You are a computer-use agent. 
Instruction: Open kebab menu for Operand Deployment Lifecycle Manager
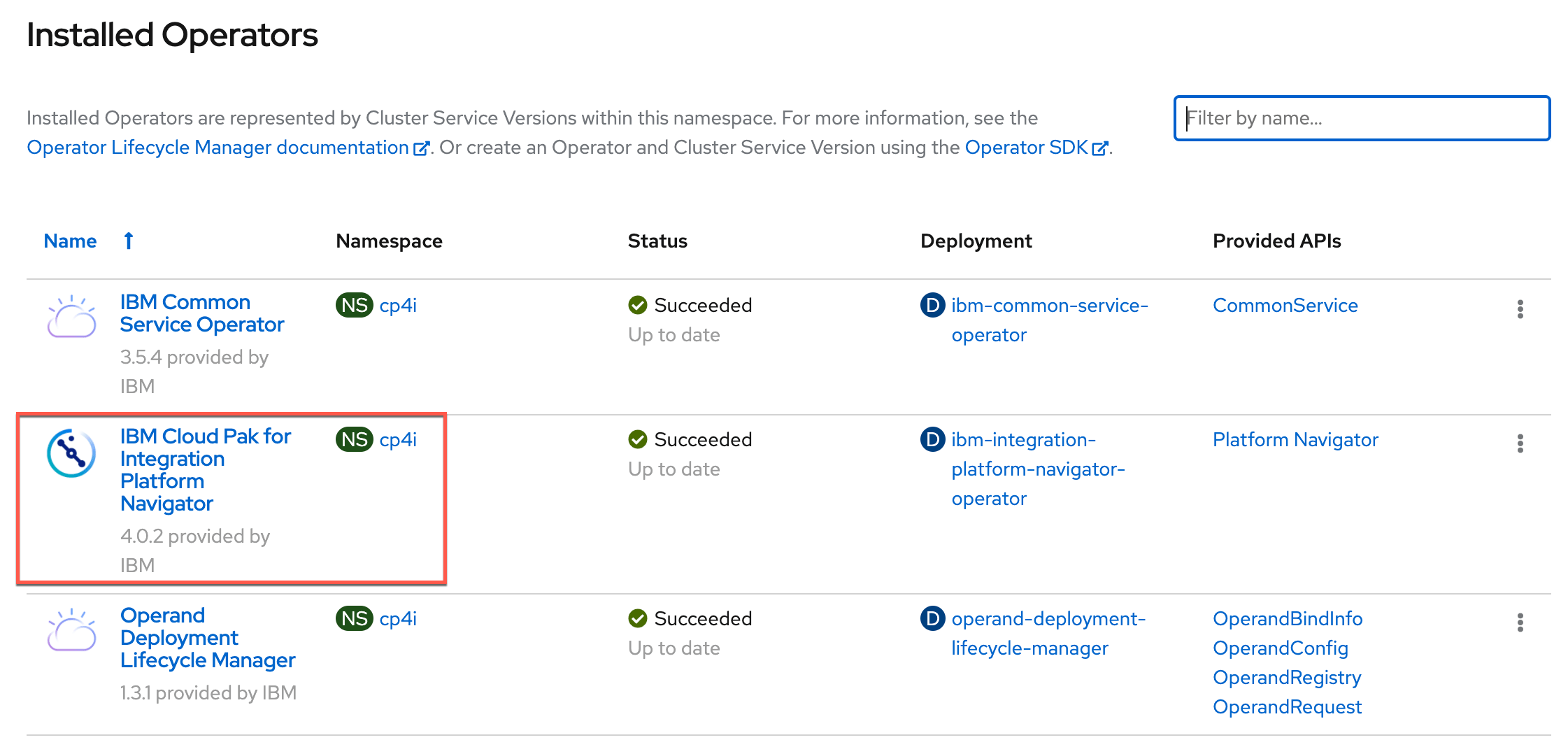pyautogui.click(x=1520, y=622)
